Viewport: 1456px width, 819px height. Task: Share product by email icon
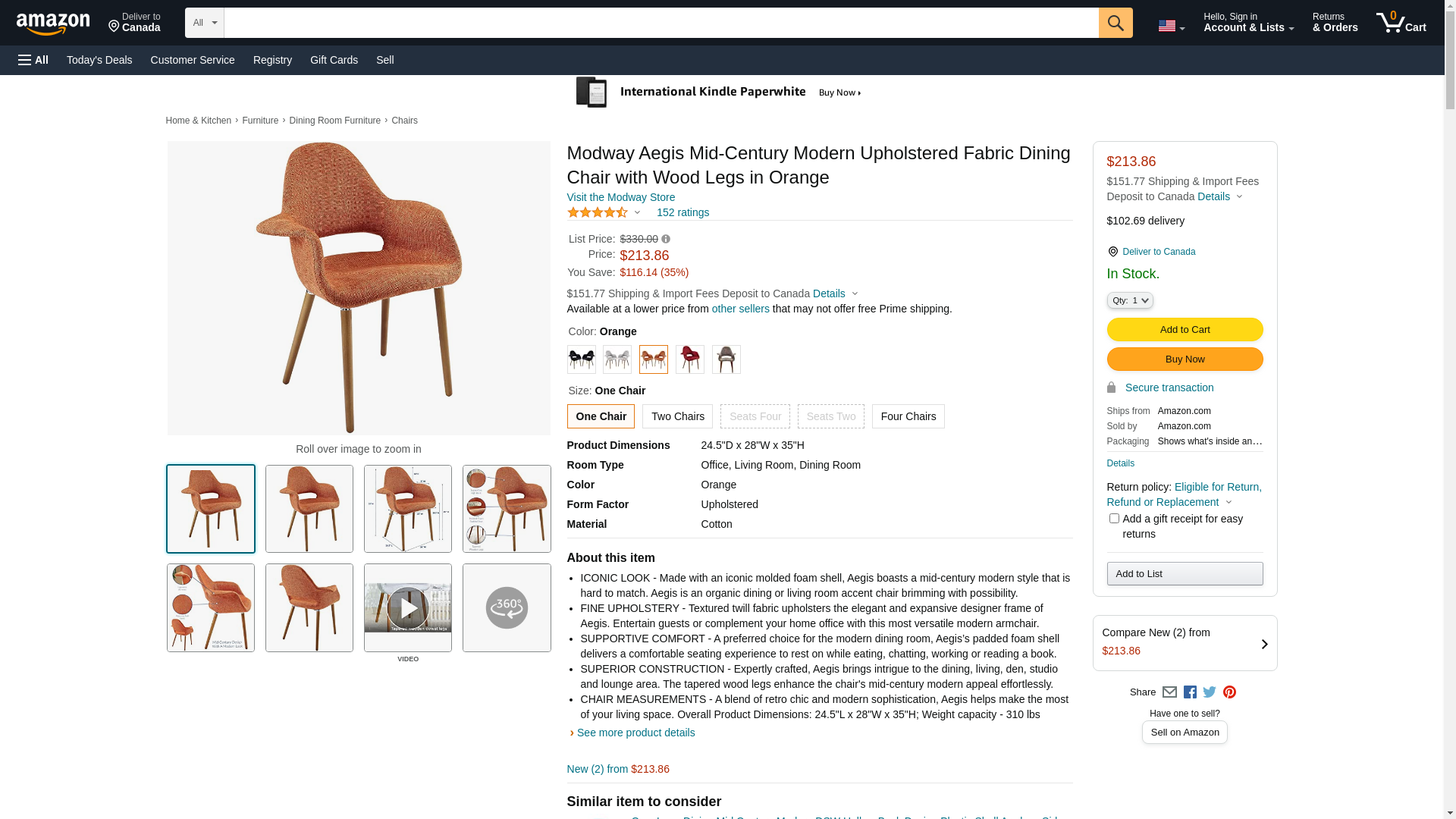pyautogui.click(x=1169, y=692)
